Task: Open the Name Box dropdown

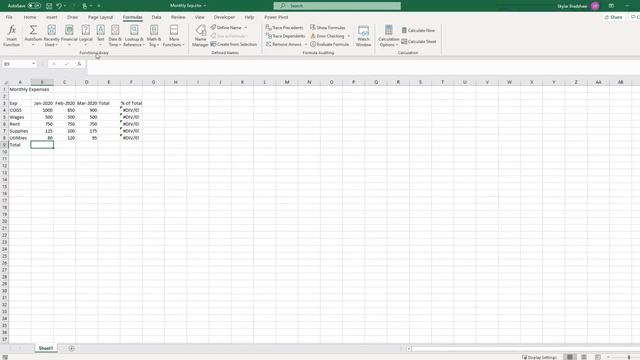Action: pos(33,64)
